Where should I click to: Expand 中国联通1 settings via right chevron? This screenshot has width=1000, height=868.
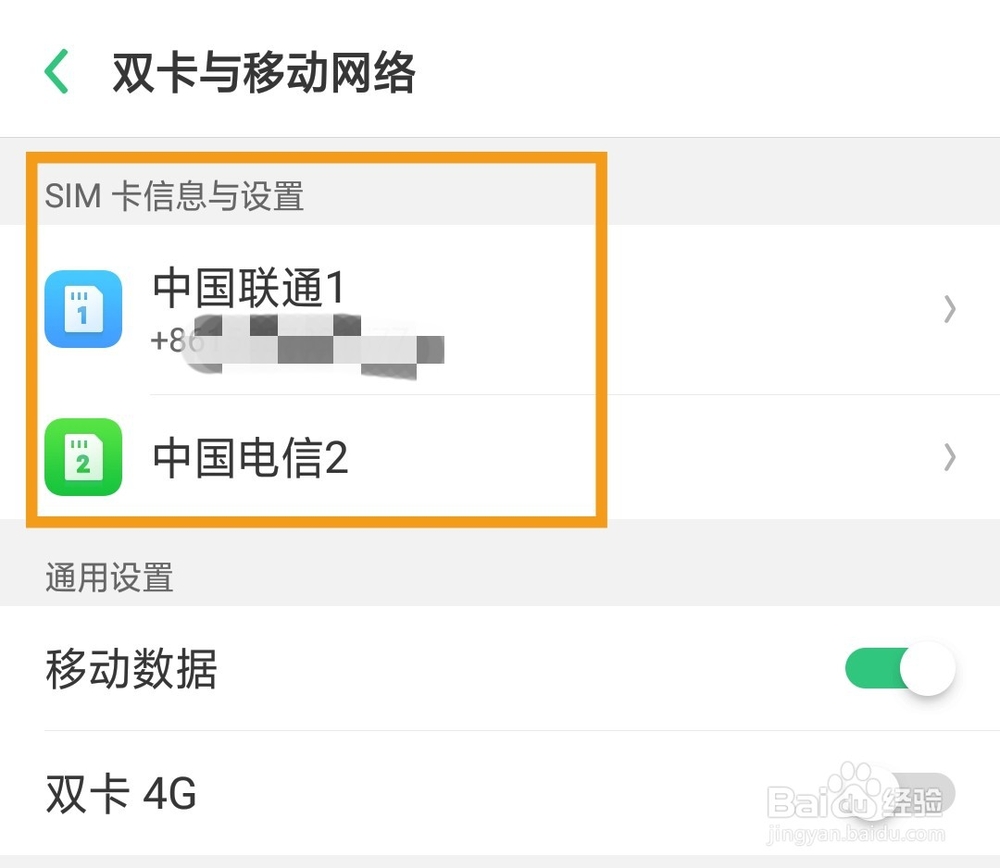948,309
